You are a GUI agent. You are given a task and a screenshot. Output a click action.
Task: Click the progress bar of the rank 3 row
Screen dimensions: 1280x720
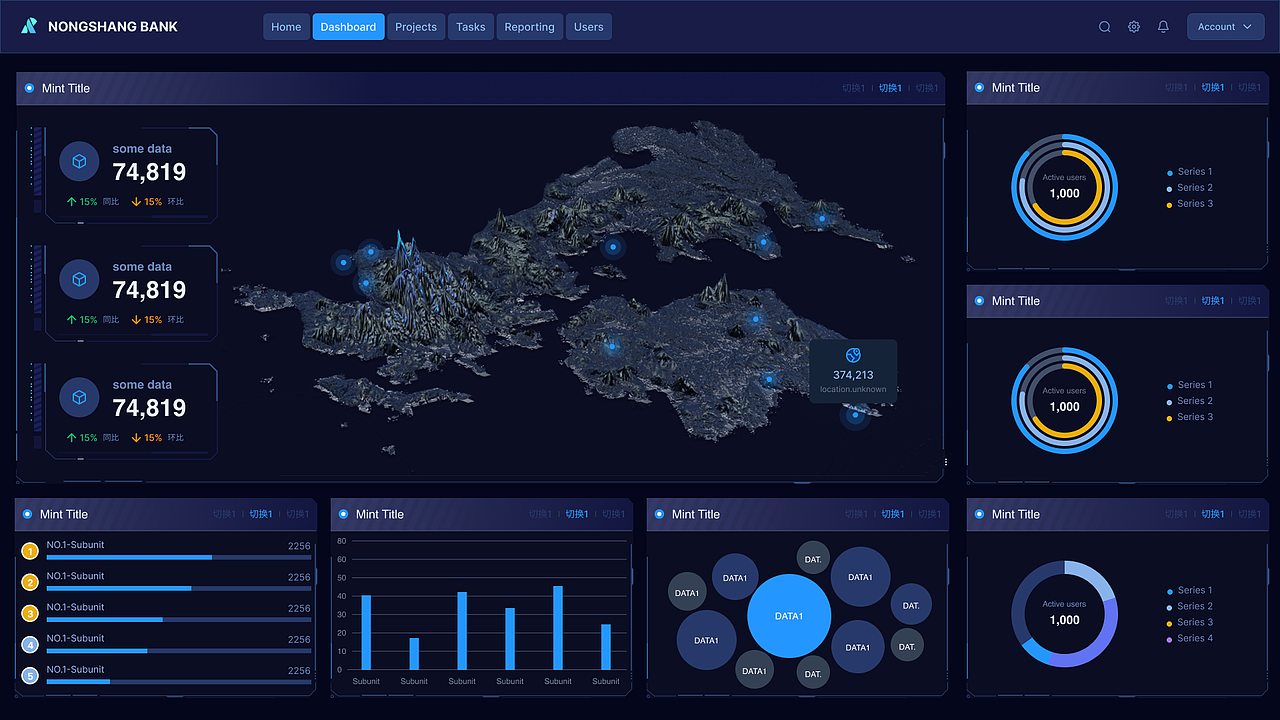pyautogui.click(x=178, y=619)
